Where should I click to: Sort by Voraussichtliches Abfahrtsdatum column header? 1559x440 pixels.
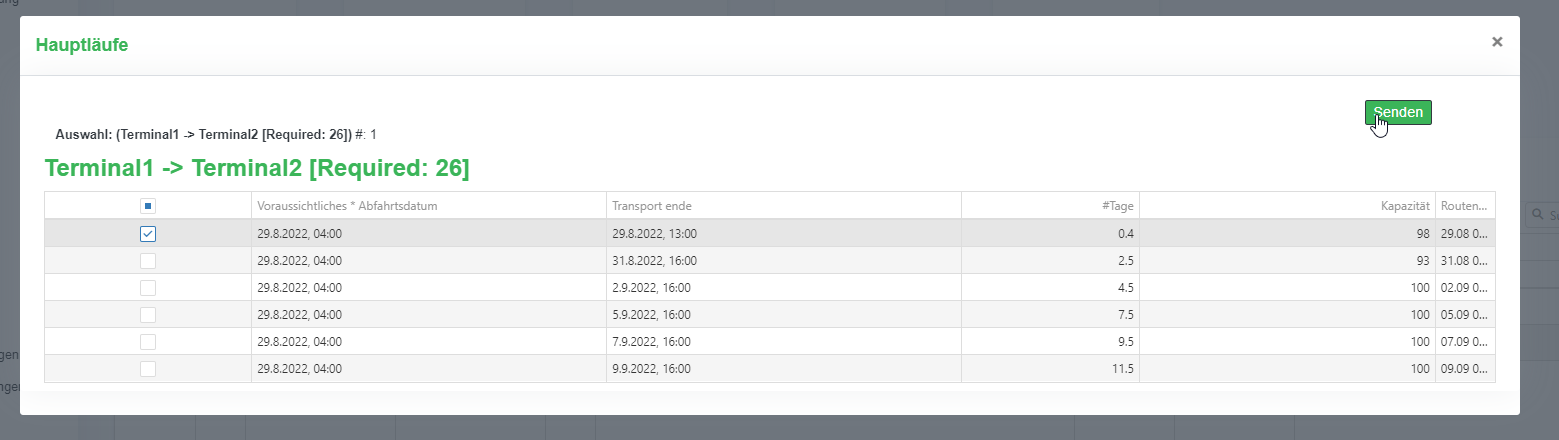click(348, 206)
